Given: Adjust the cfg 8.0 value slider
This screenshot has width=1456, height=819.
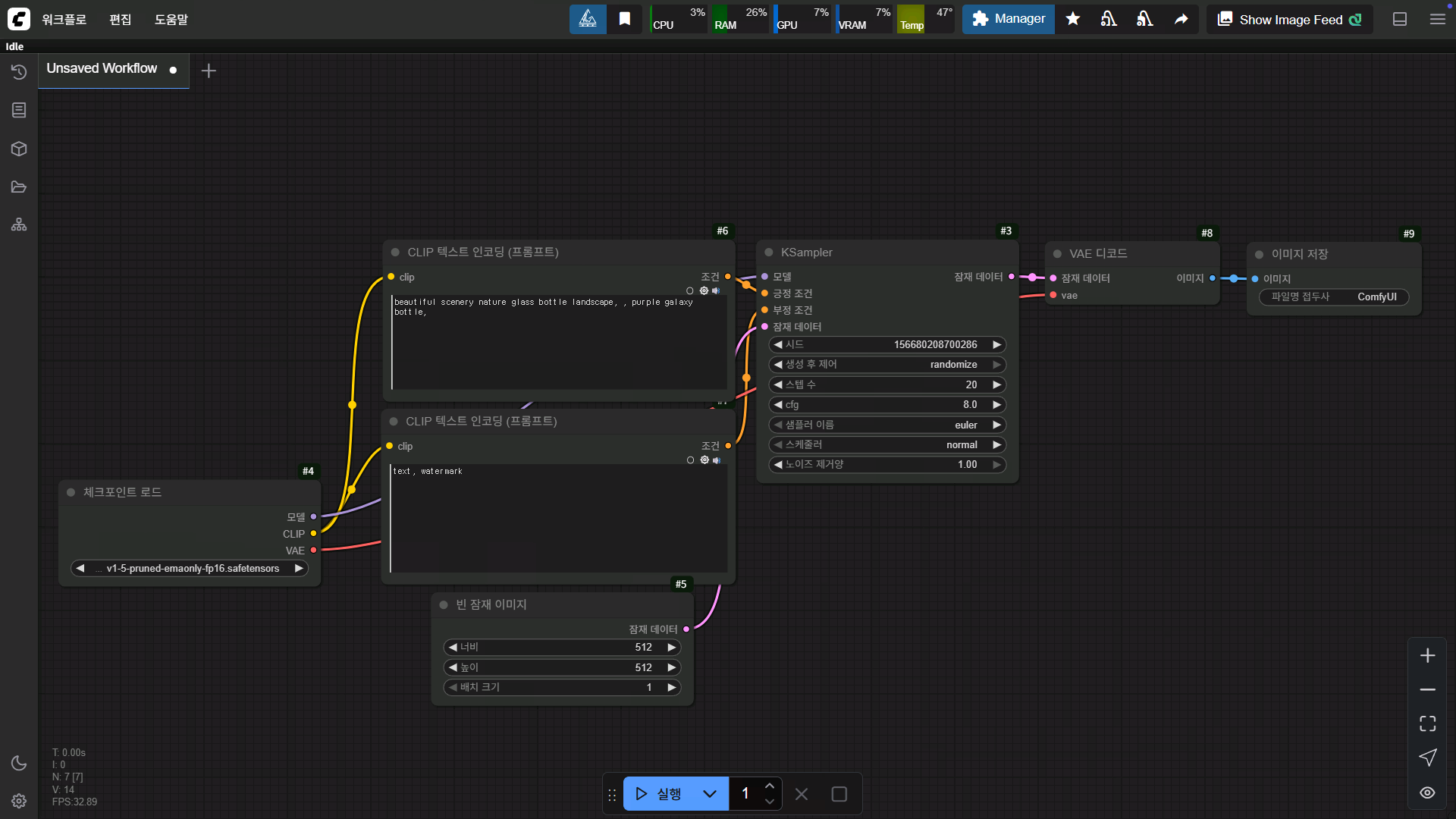Looking at the screenshot, I should [x=887, y=404].
